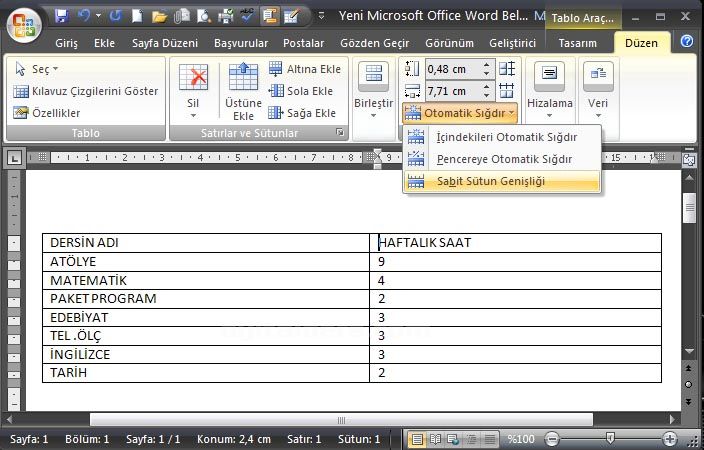The image size is (704, 450).
Task: Open the Seç dropdown
Action: [x=37, y=69]
